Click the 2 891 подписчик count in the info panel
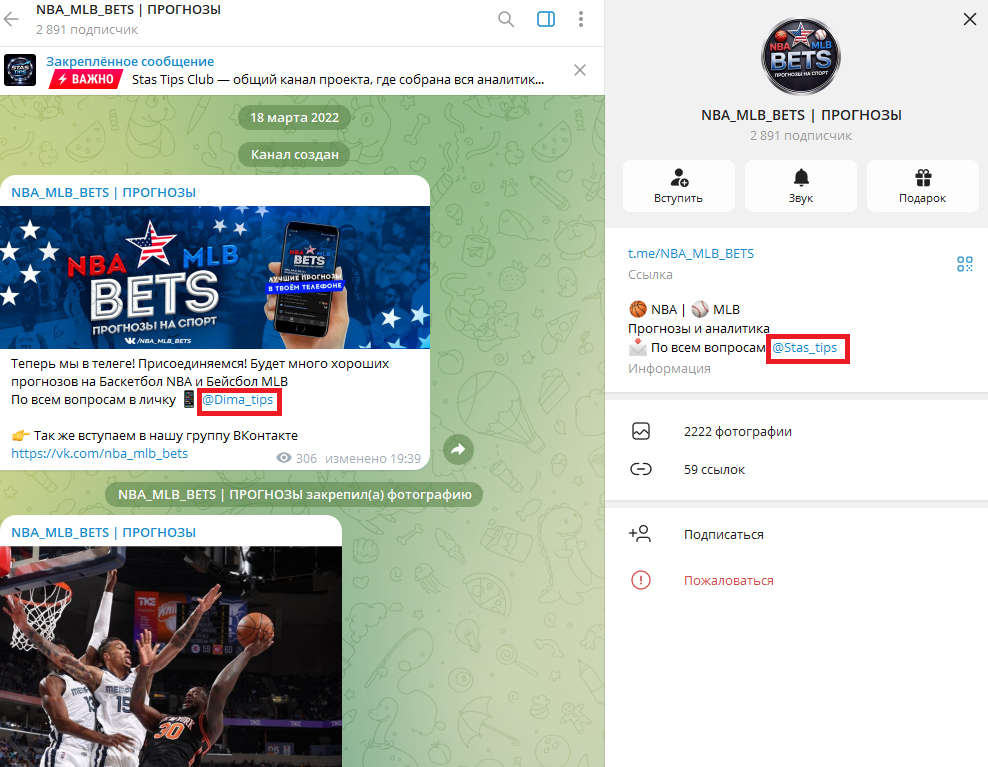The width and height of the screenshot is (988, 767). pos(801,136)
